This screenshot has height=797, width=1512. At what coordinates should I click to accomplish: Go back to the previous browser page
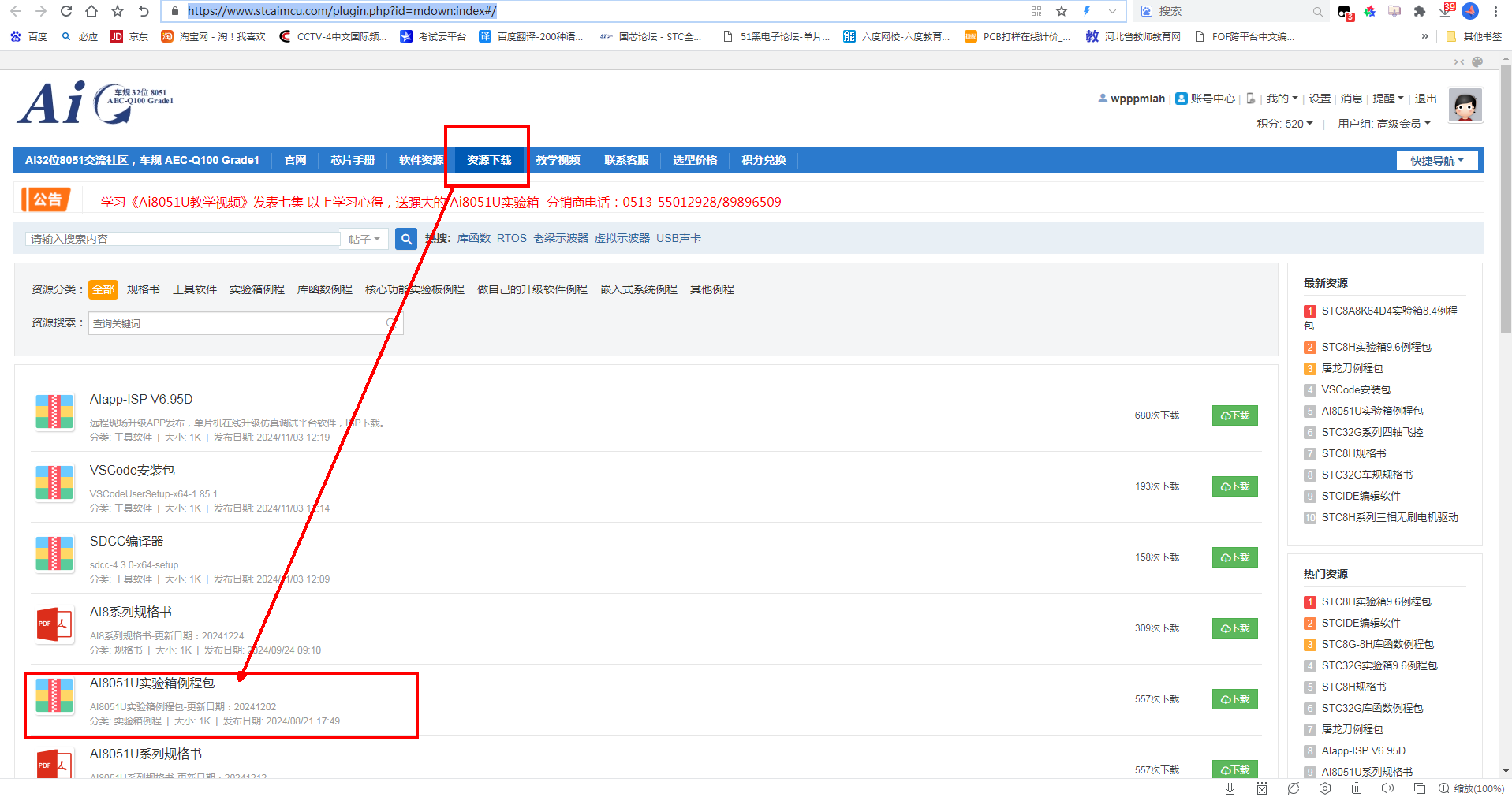(x=16, y=11)
